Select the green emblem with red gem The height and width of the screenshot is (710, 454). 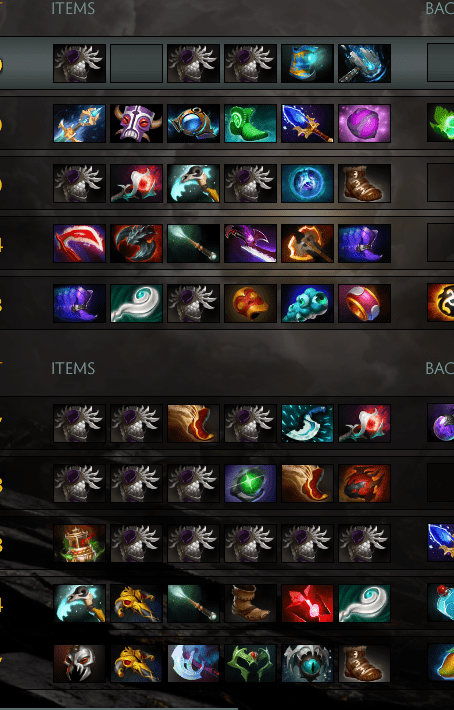click(250, 663)
